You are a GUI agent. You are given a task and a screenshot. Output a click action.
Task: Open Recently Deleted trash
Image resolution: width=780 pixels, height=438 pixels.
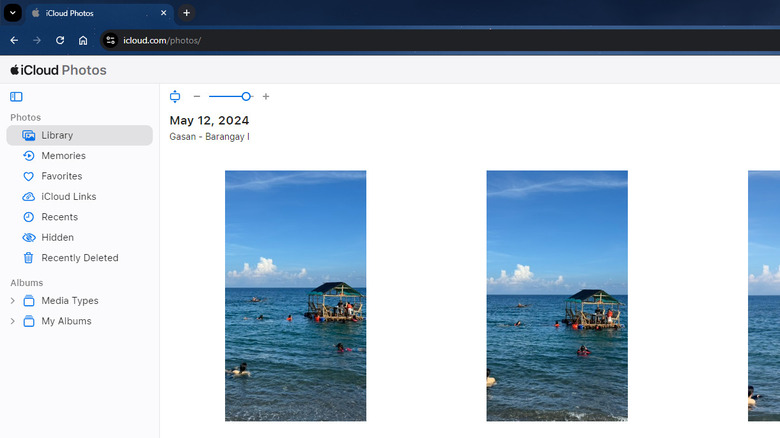(79, 258)
